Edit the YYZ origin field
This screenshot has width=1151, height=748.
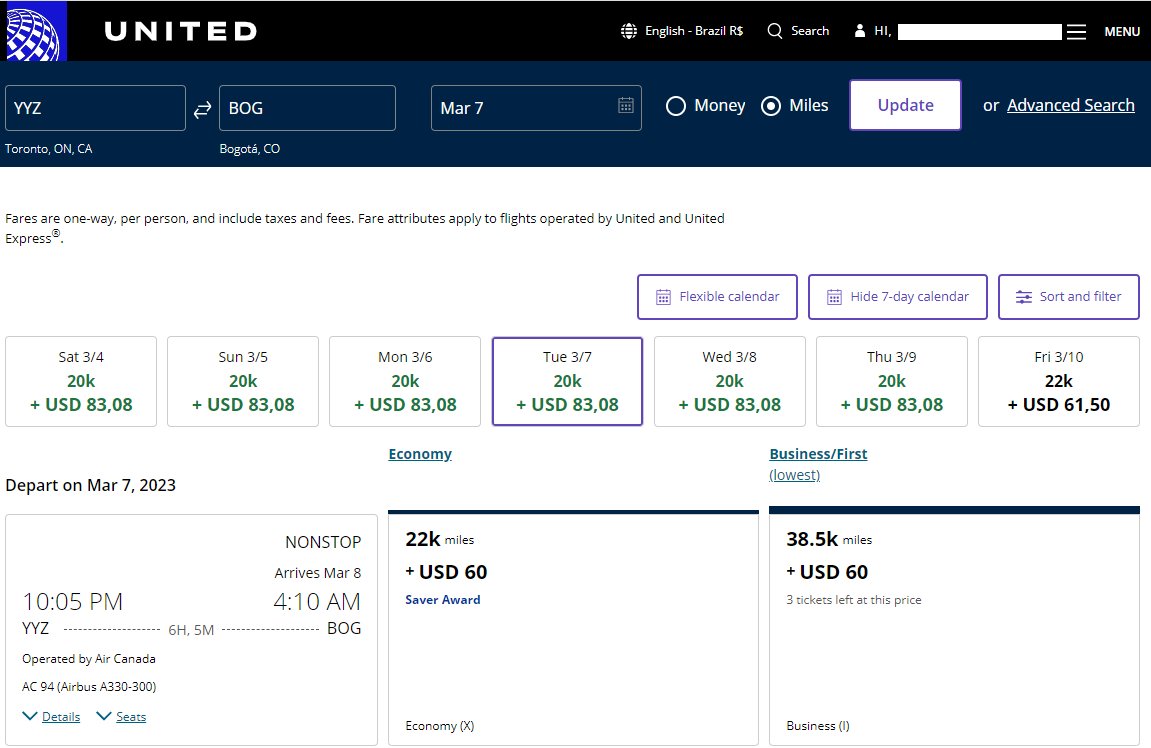(x=95, y=108)
